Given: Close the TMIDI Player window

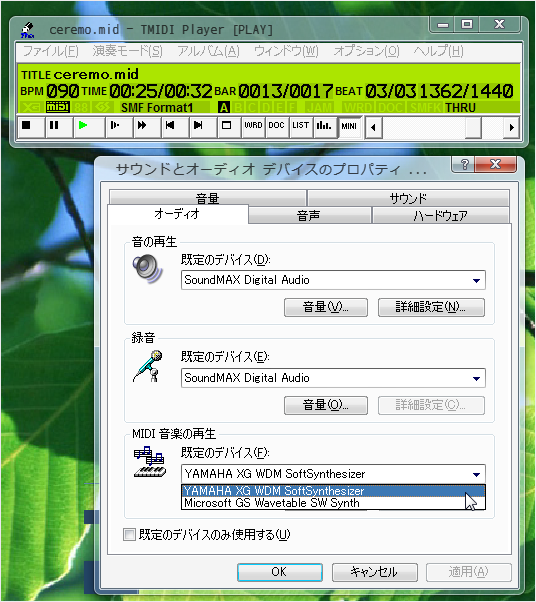Looking at the screenshot, I should (x=499, y=25).
